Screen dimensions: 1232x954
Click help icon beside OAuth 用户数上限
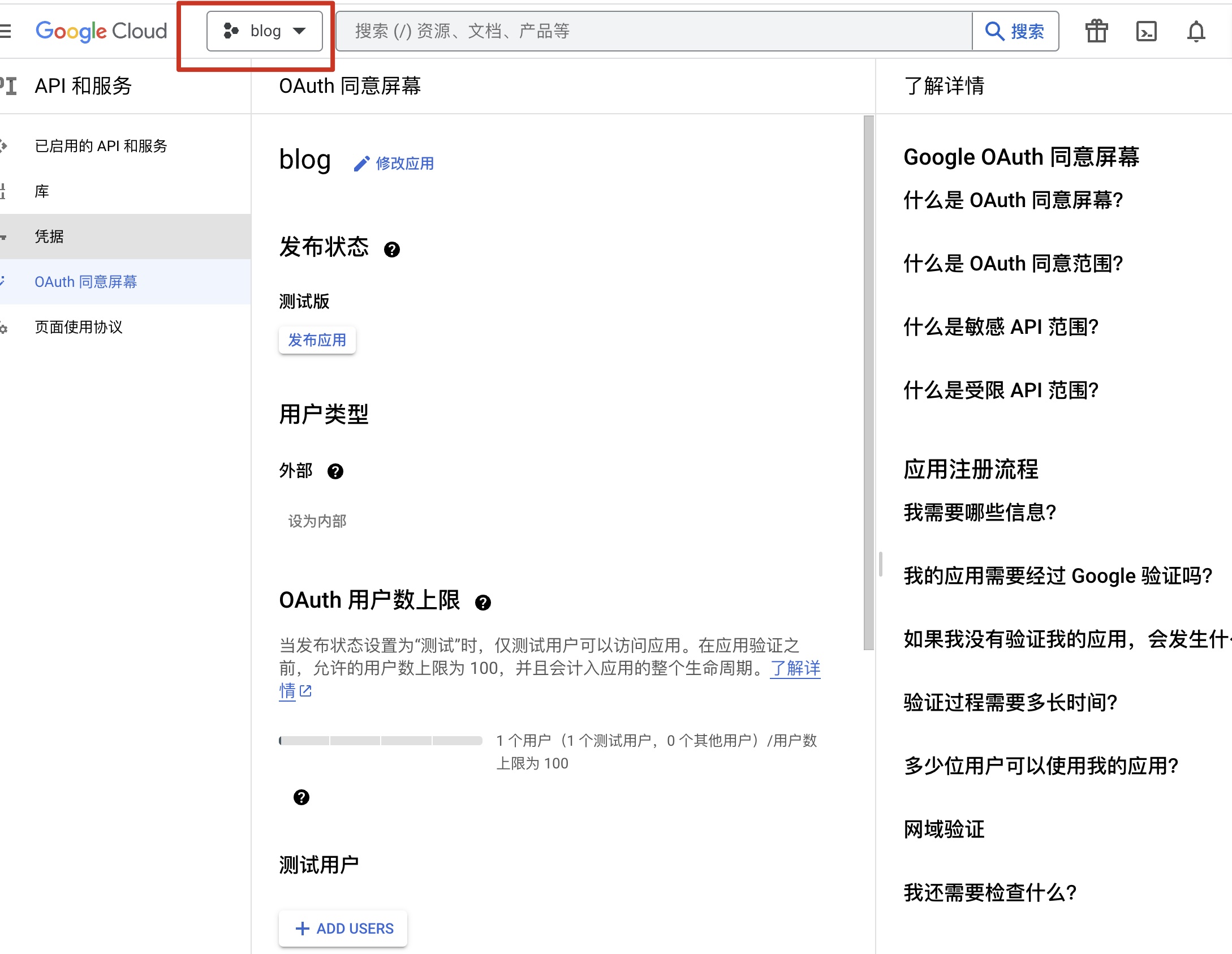tap(483, 603)
